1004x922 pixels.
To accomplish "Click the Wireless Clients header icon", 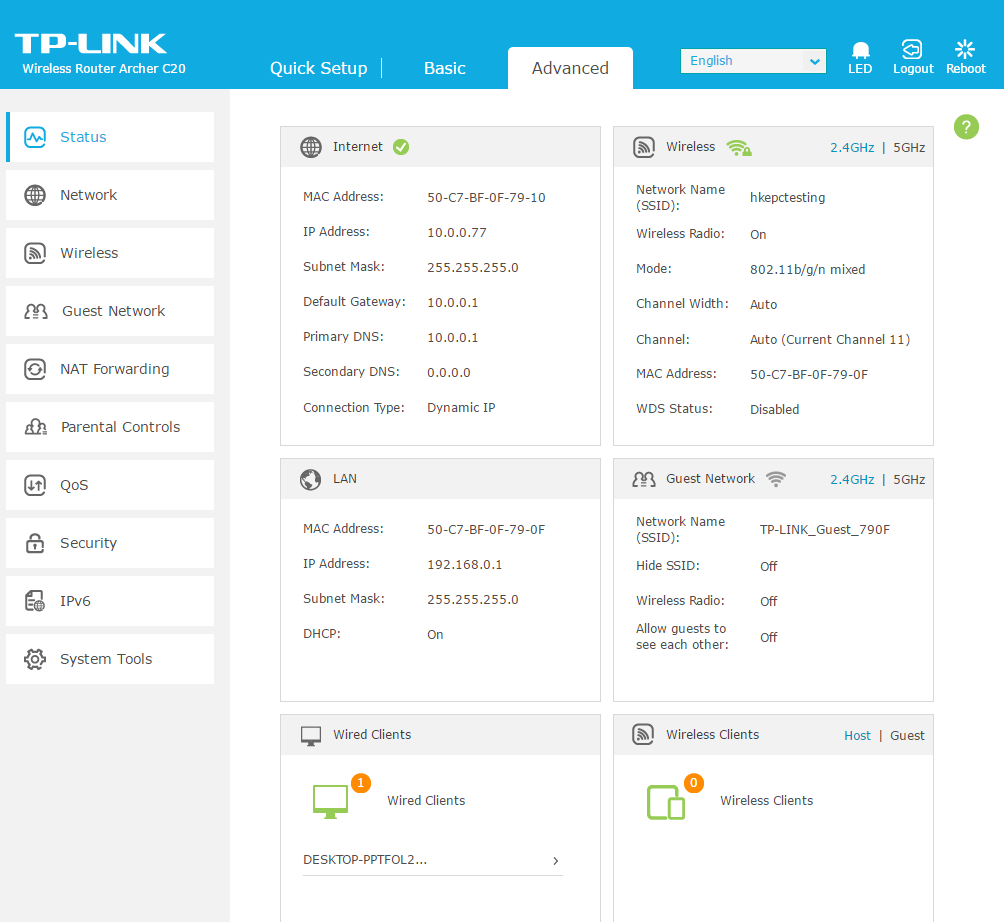I will point(644,734).
